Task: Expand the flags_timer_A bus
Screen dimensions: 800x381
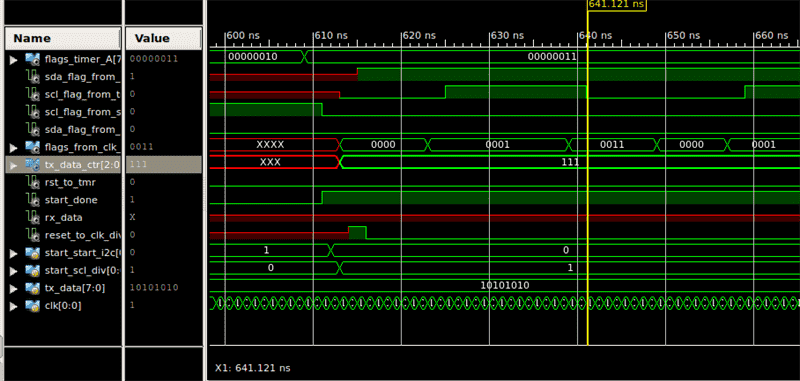Action: pos(14,60)
